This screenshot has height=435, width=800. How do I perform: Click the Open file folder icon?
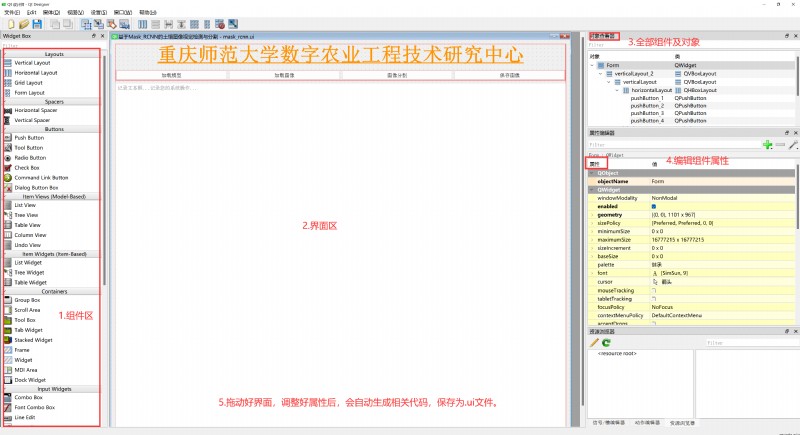(23, 24)
